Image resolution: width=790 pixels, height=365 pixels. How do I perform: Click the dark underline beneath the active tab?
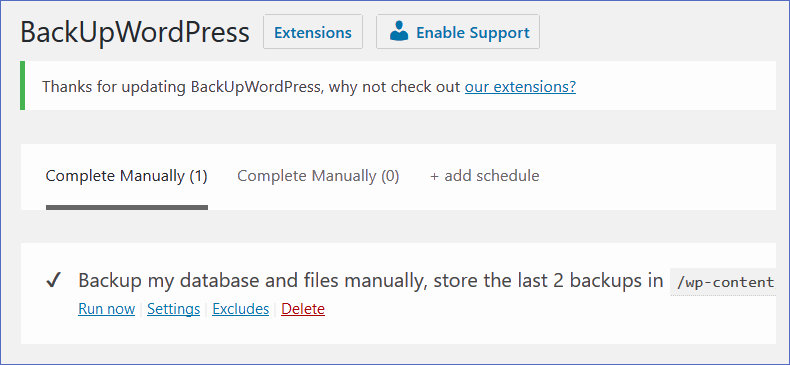click(x=127, y=207)
